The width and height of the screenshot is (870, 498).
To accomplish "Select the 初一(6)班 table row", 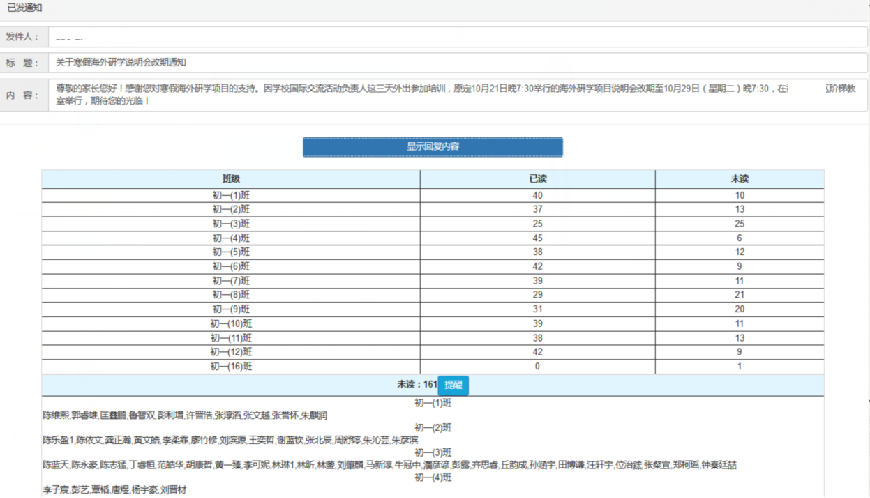I will [433, 267].
